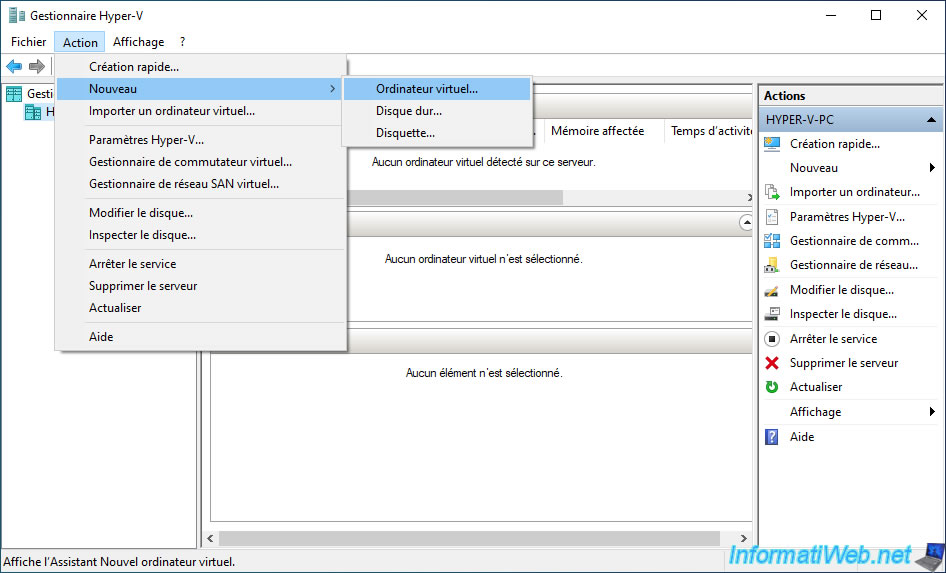Click Aucun élément n'est sélectionné text

point(484,373)
